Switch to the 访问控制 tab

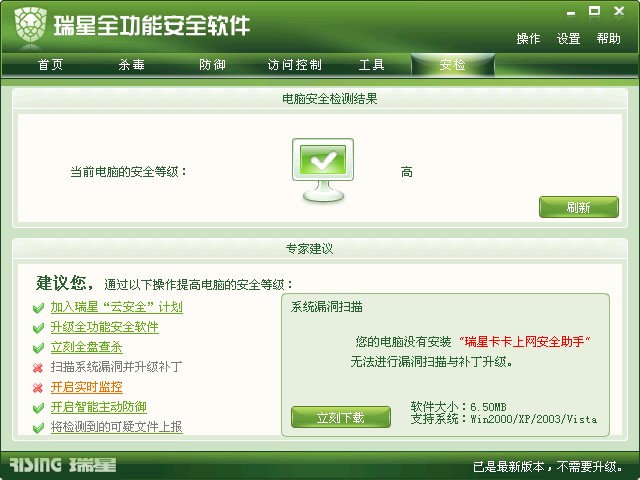[x=294, y=64]
